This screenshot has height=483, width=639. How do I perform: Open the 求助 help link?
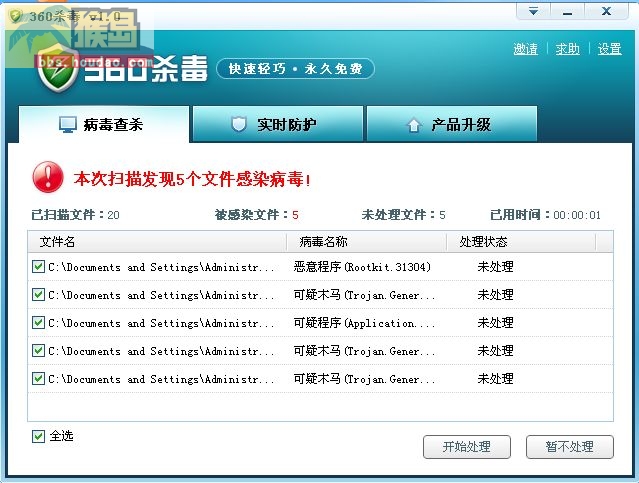[x=567, y=49]
